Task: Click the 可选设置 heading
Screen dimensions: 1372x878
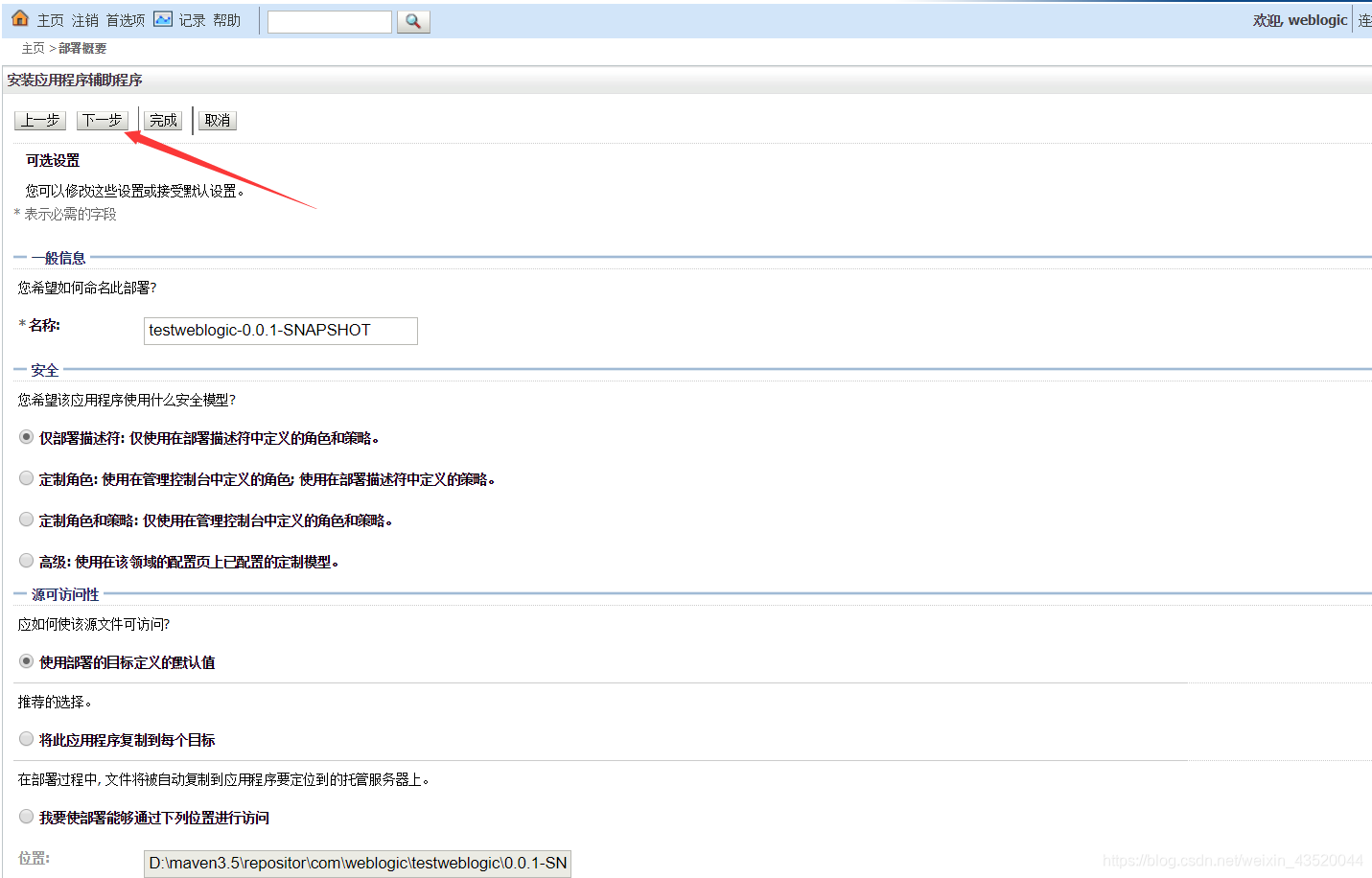Action: 53,160
